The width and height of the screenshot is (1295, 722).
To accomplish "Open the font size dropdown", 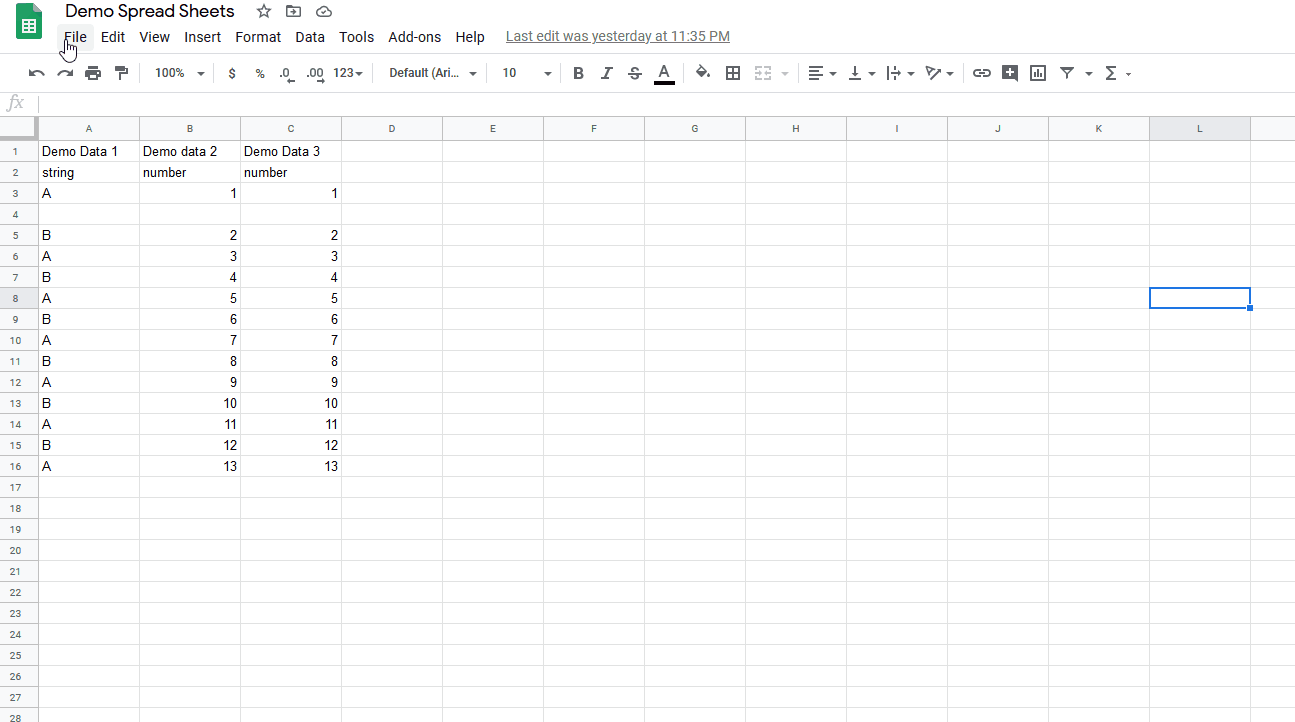I will click(527, 73).
